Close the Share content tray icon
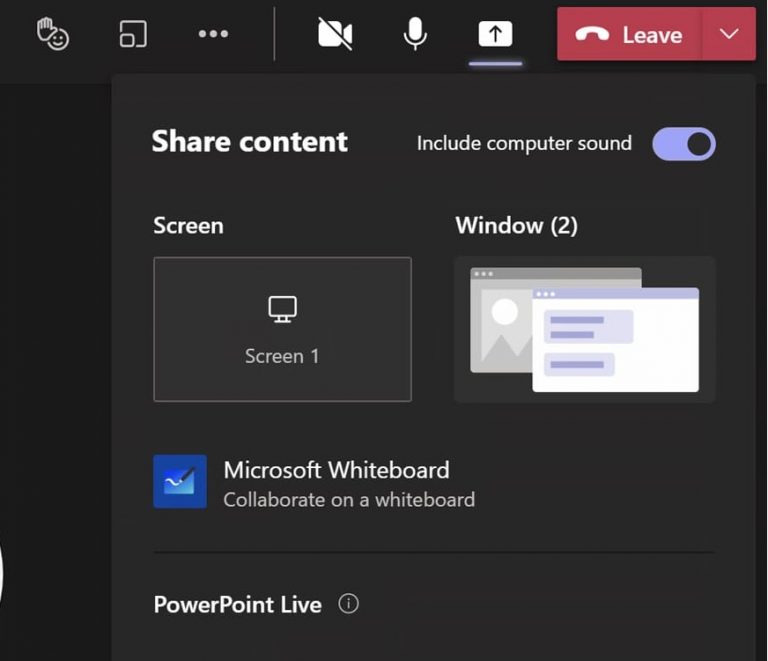 (x=495, y=34)
